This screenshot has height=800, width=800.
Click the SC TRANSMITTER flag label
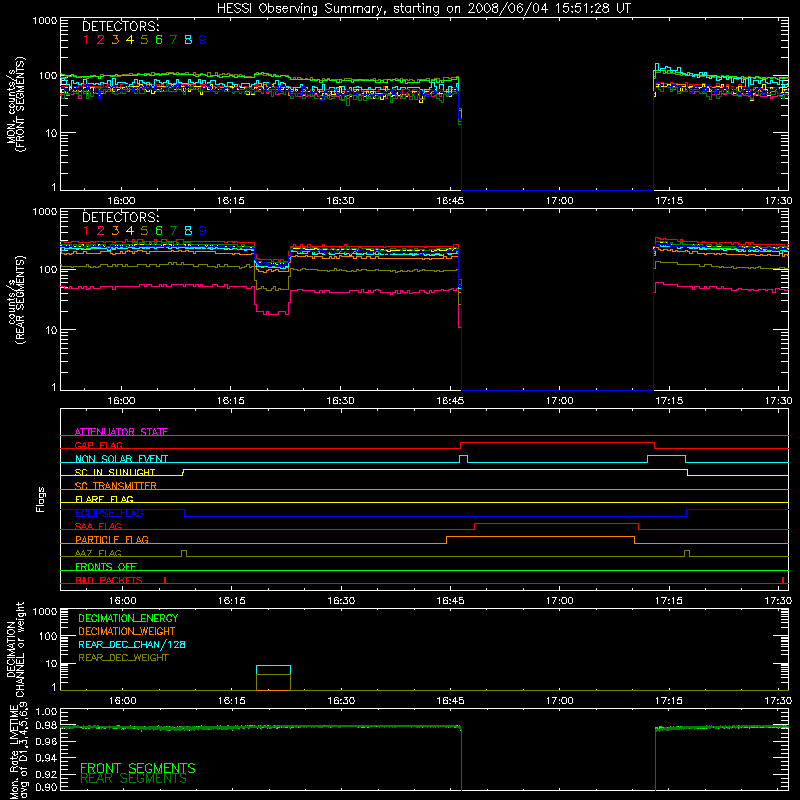click(x=116, y=486)
